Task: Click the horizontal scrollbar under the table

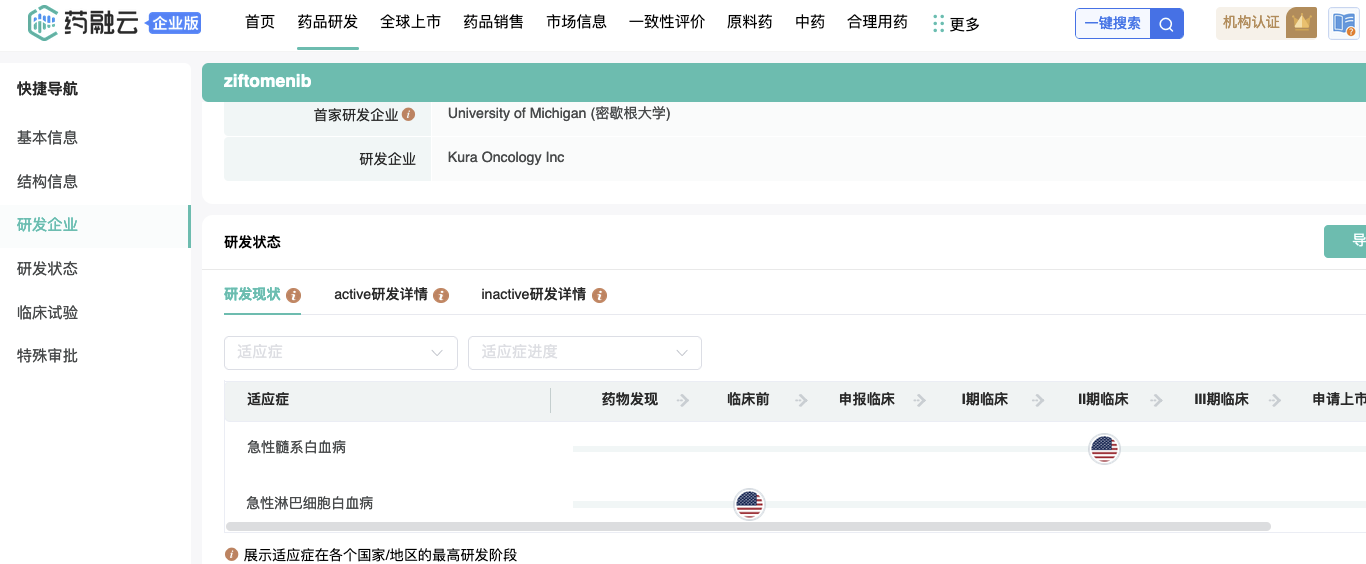Action: click(748, 526)
